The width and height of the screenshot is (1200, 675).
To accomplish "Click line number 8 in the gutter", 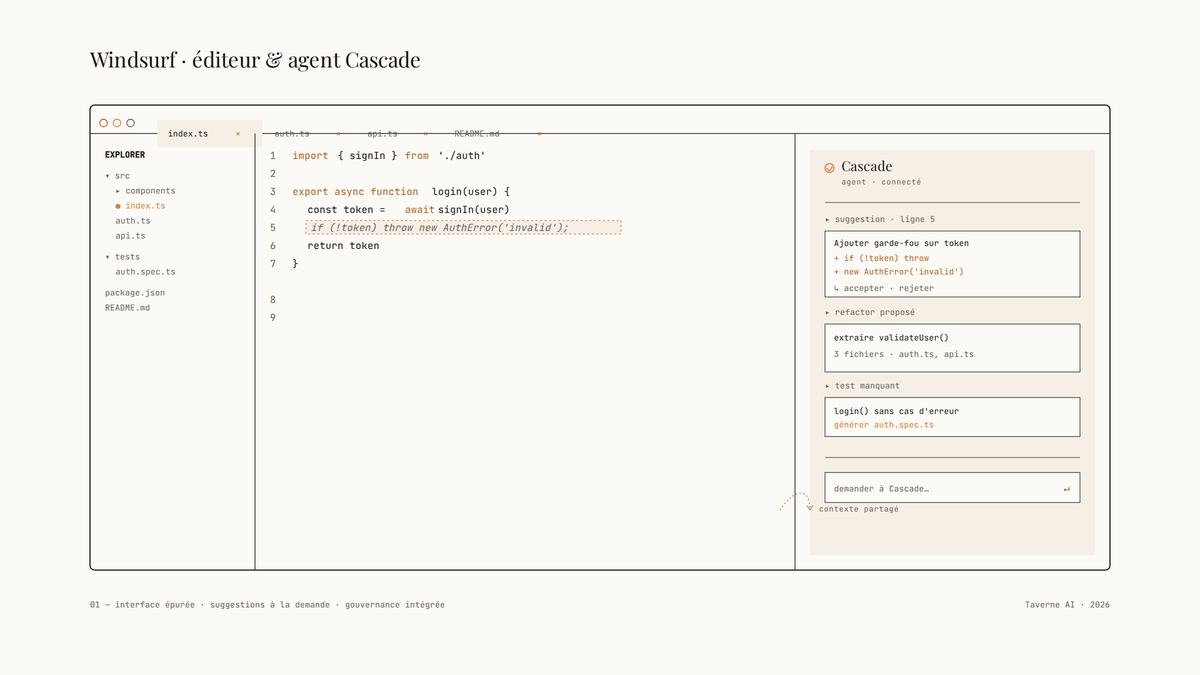I will point(273,299).
